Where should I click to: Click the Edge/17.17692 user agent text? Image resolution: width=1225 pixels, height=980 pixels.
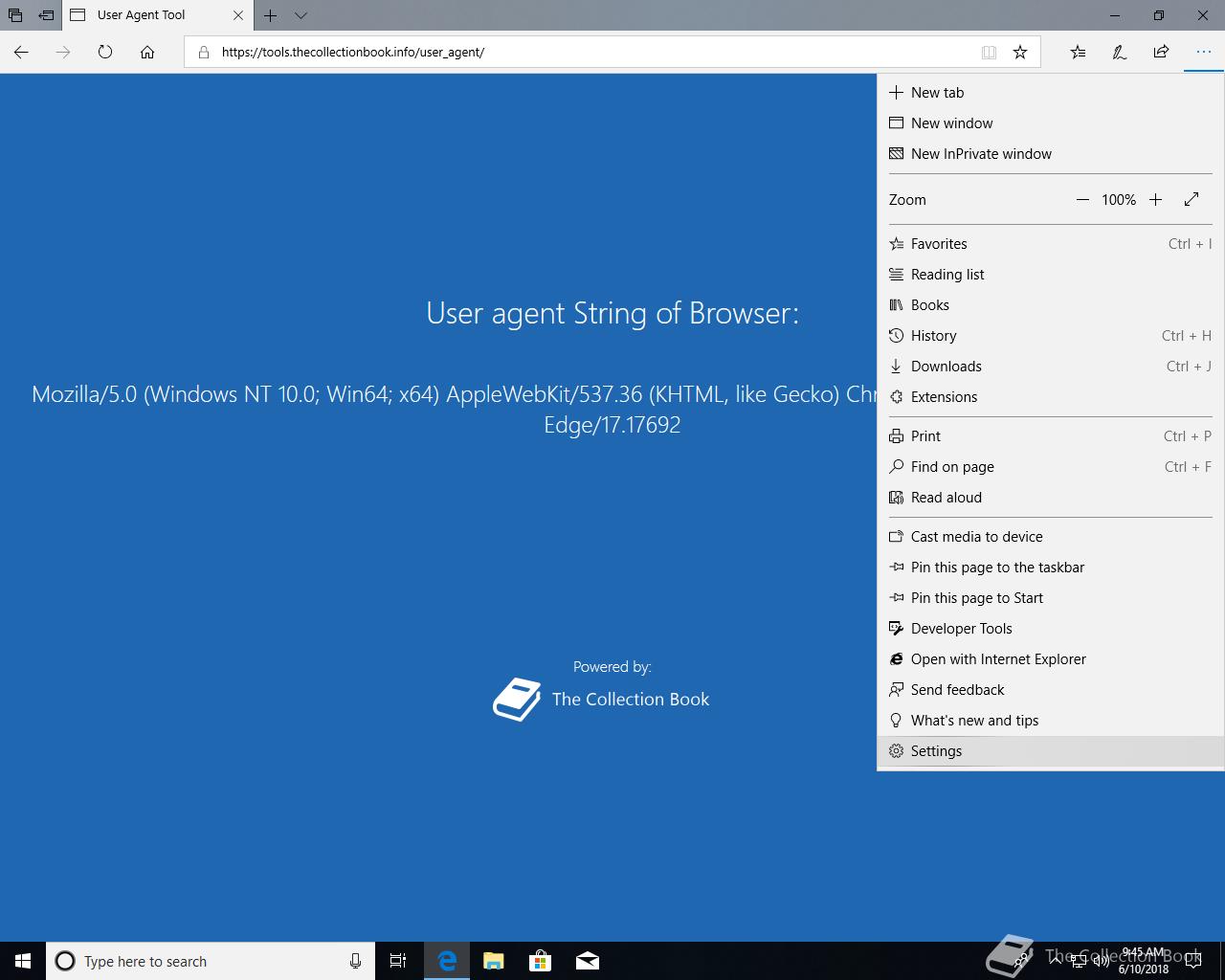click(x=612, y=425)
